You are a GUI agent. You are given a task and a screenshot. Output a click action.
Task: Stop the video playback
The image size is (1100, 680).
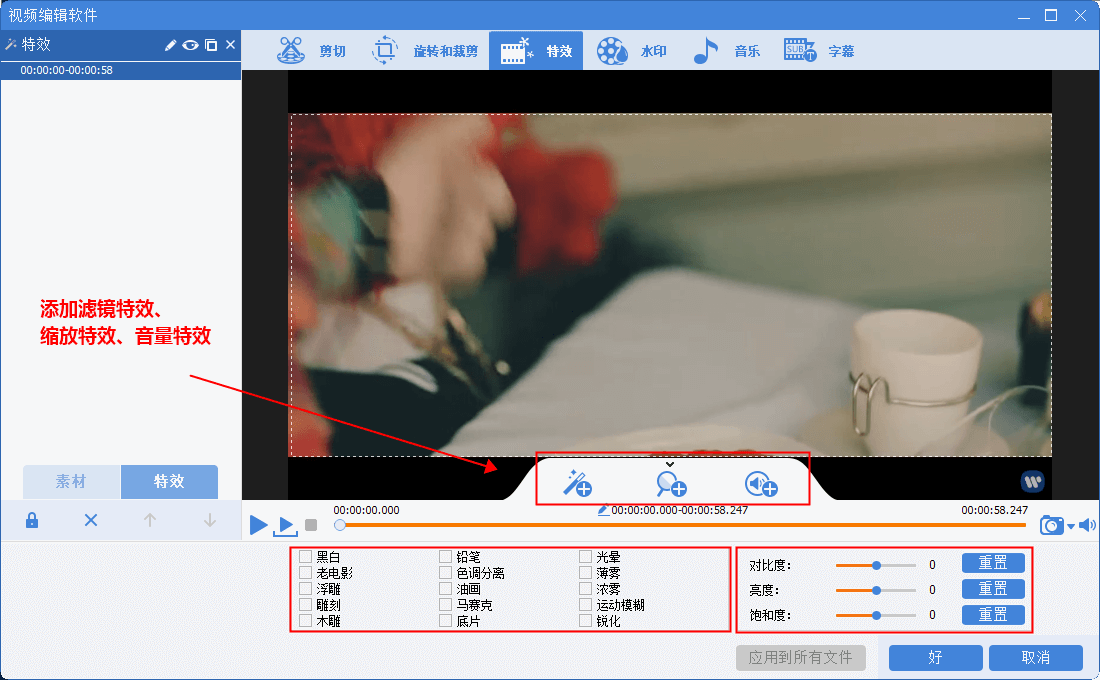(311, 525)
